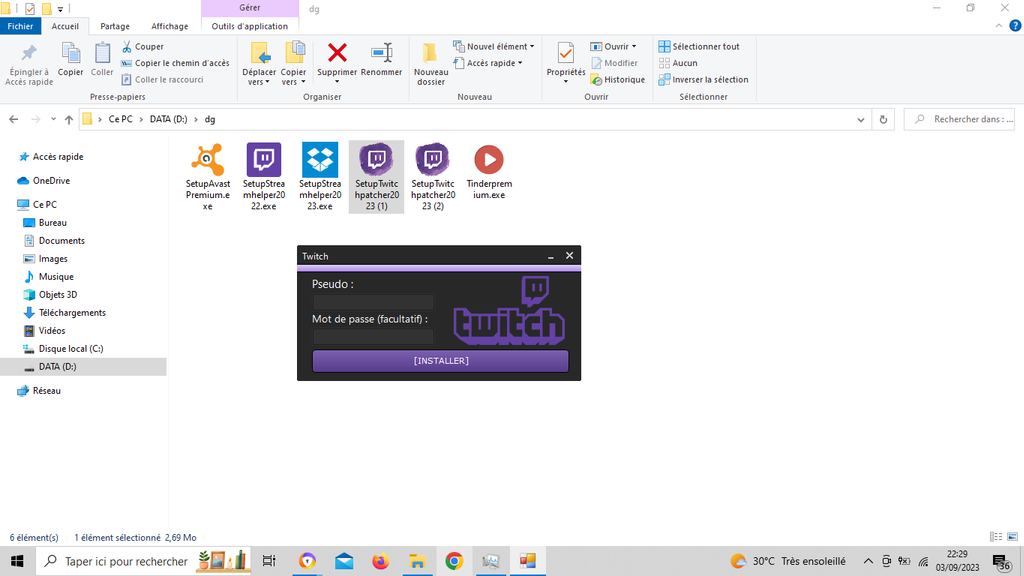Screen dimensions: 1024x576
Task: Click Couper scissors command
Action: (143, 46)
